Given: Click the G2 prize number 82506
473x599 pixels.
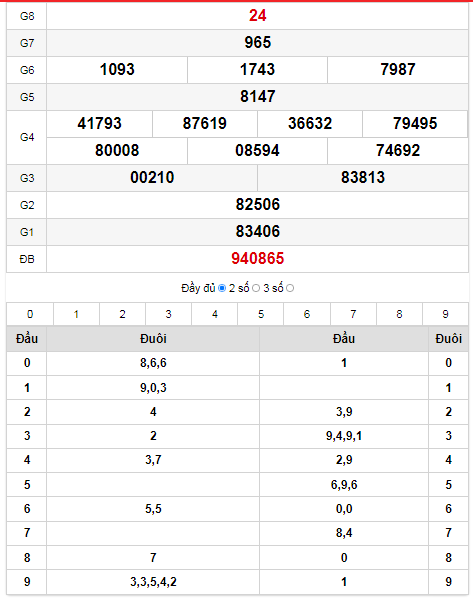Looking at the screenshot, I should click(x=258, y=204).
